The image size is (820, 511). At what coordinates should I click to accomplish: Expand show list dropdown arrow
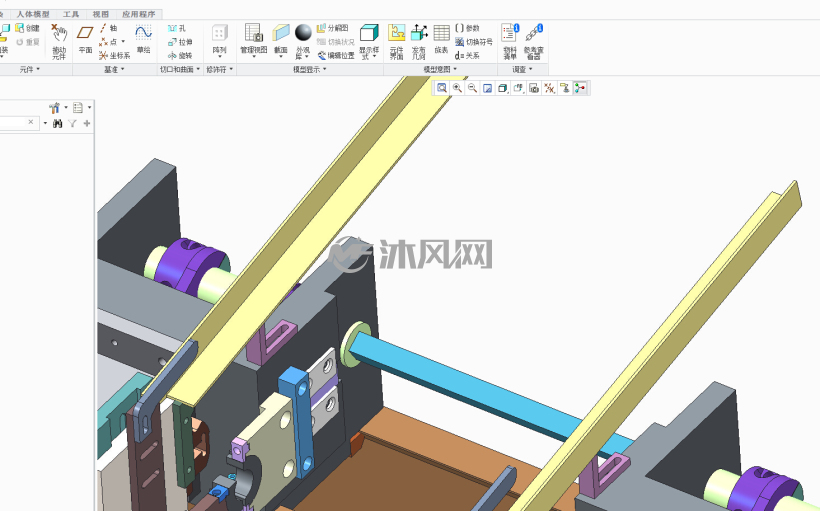[89, 108]
